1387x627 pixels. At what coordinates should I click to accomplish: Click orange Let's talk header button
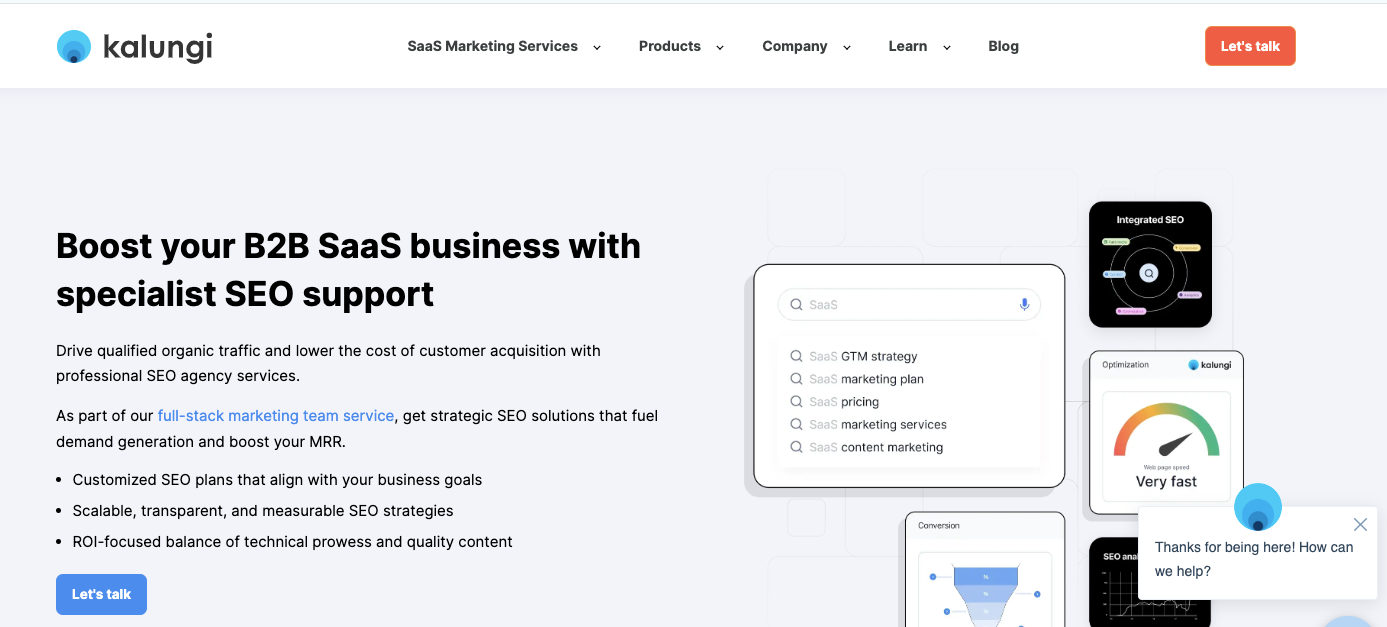1250,46
